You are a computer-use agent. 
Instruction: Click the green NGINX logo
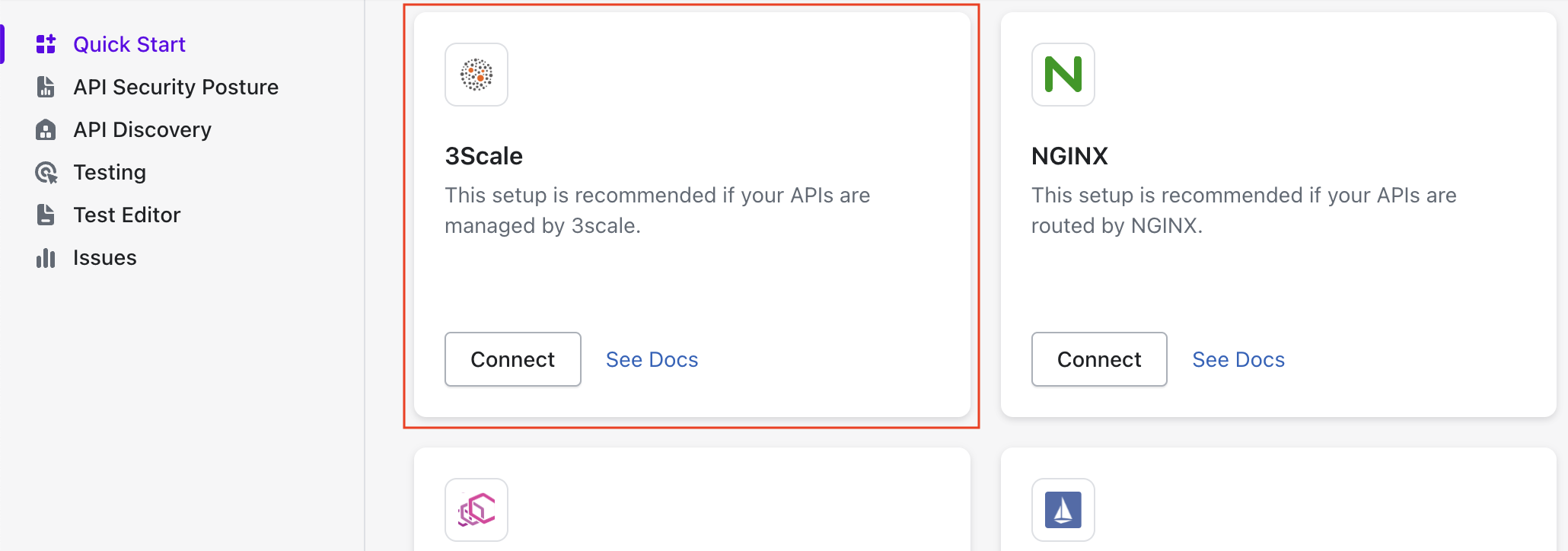[x=1063, y=75]
